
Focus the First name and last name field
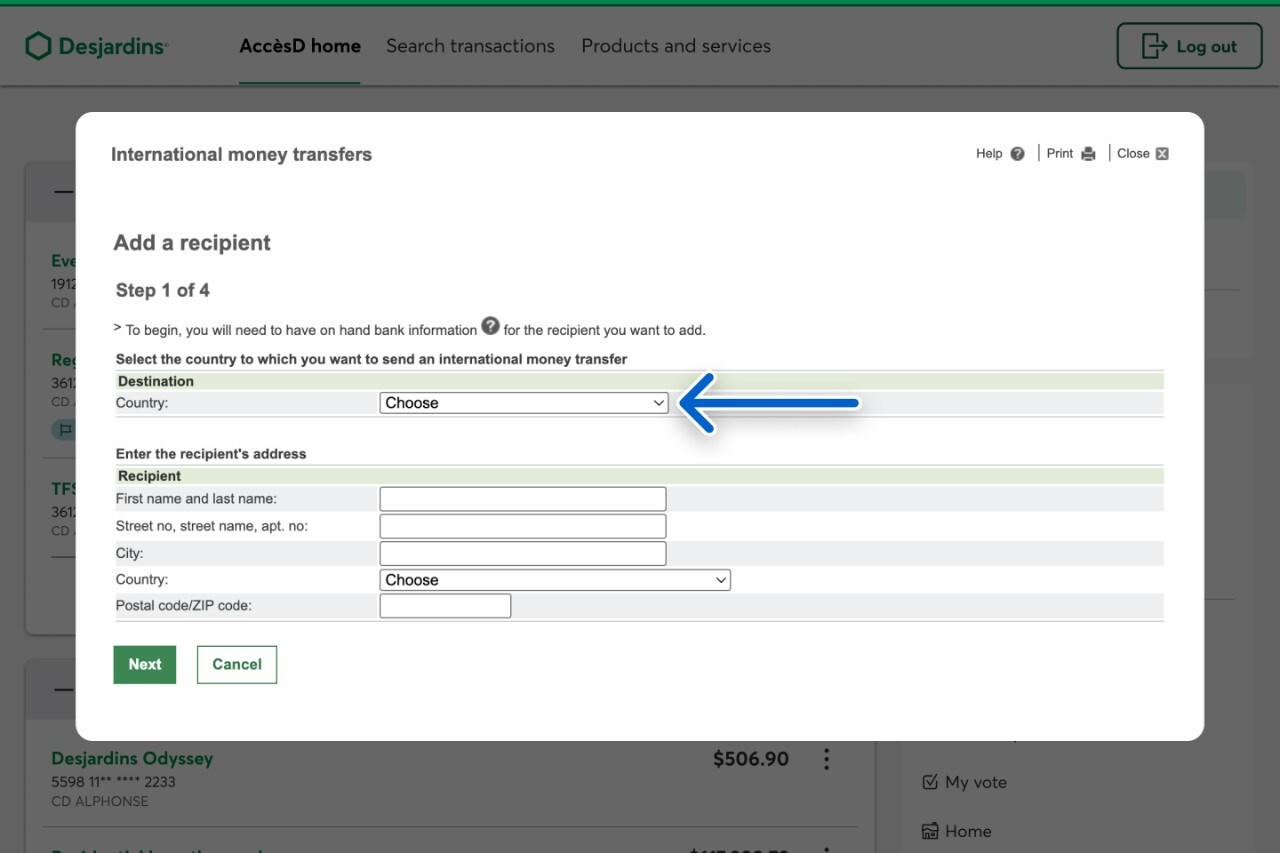(x=522, y=499)
